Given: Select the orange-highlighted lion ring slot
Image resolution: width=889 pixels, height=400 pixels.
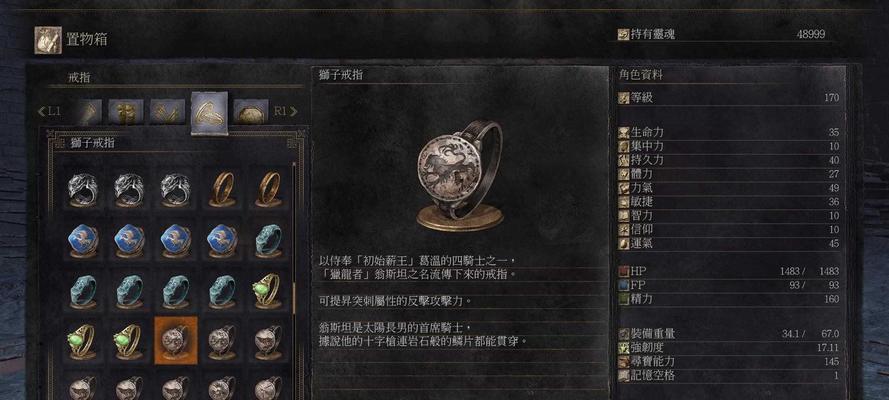Looking at the screenshot, I should [176, 340].
